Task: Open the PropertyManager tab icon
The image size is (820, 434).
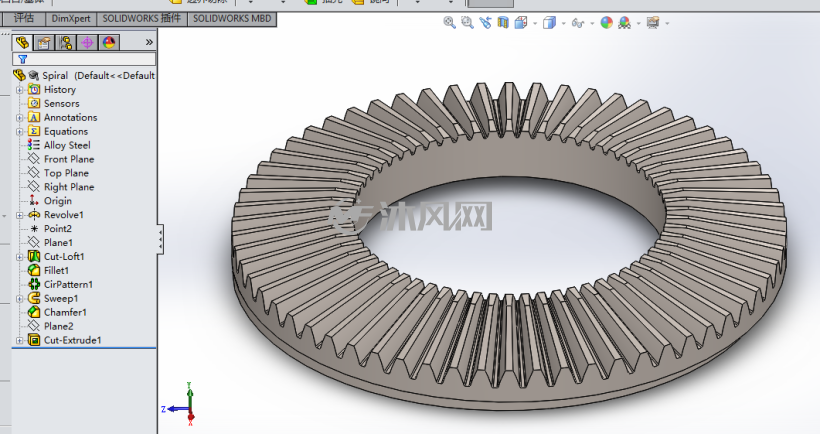Action: [44, 42]
